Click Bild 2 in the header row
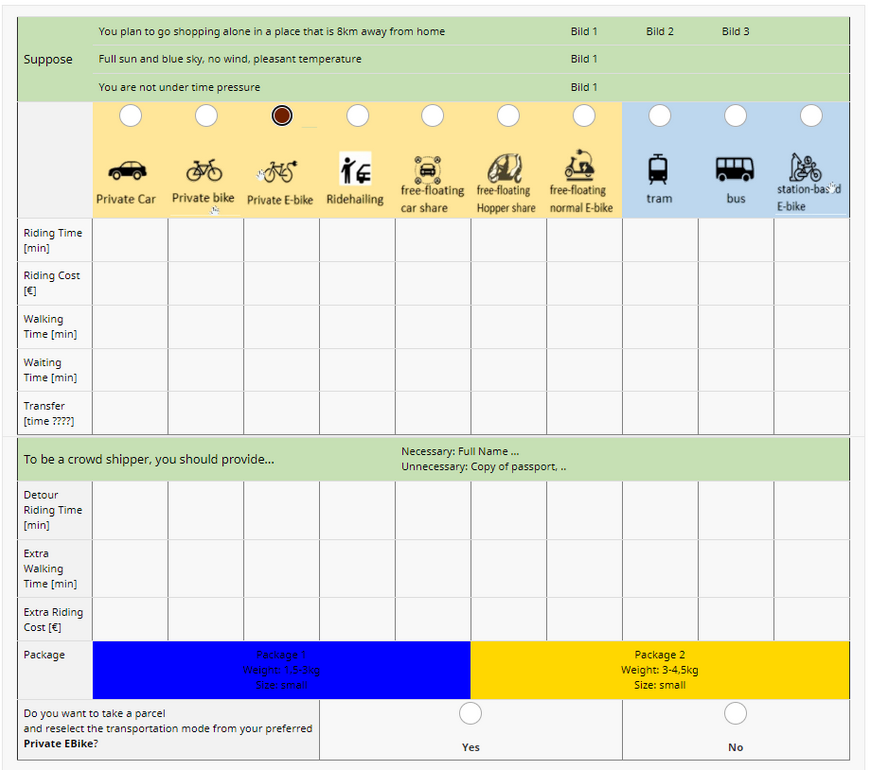 tap(660, 31)
